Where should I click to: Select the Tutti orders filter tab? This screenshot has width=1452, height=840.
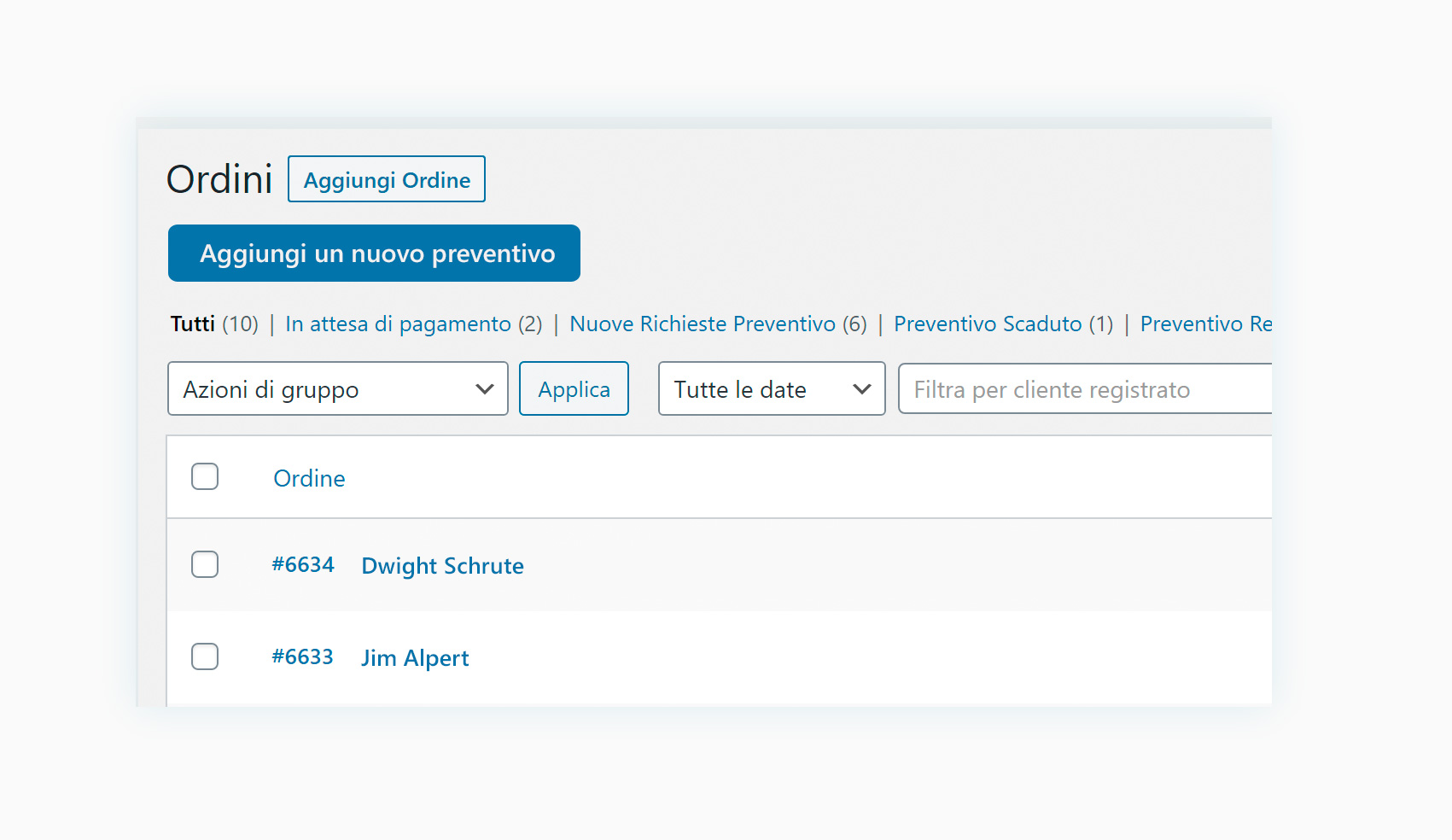[193, 324]
